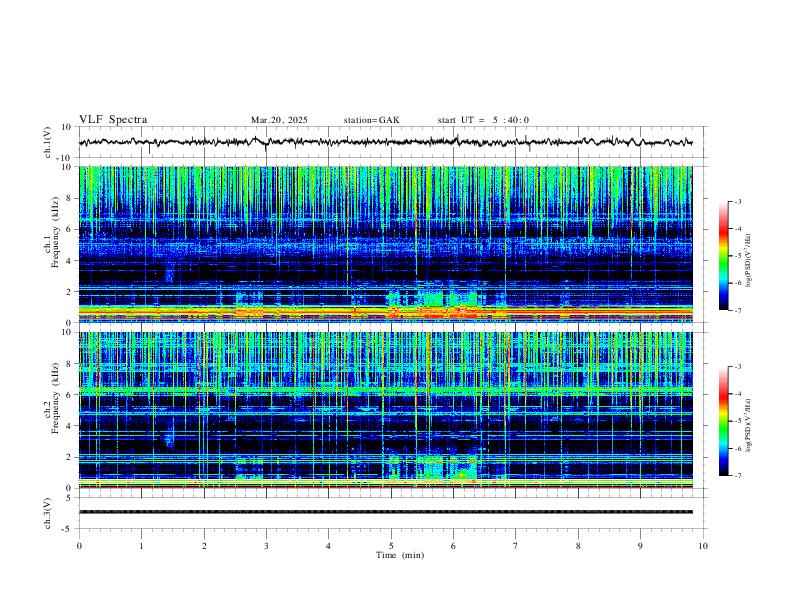
Task: Click the ch.1 waveform trace panel
Action: coord(391,142)
